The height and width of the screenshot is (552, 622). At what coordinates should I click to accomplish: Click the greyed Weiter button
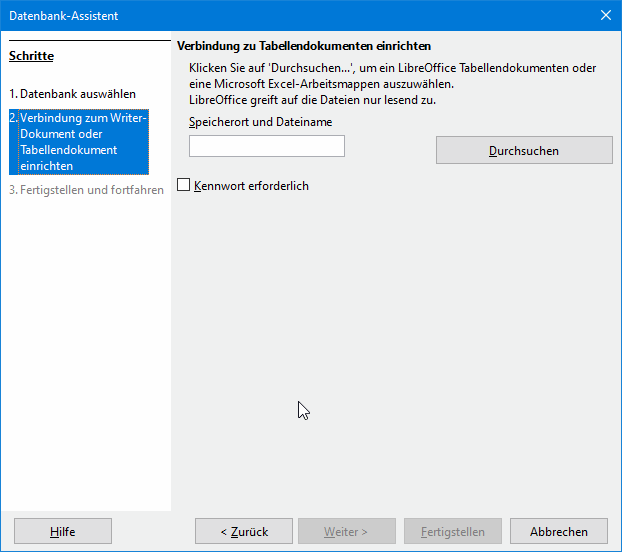[x=347, y=531]
